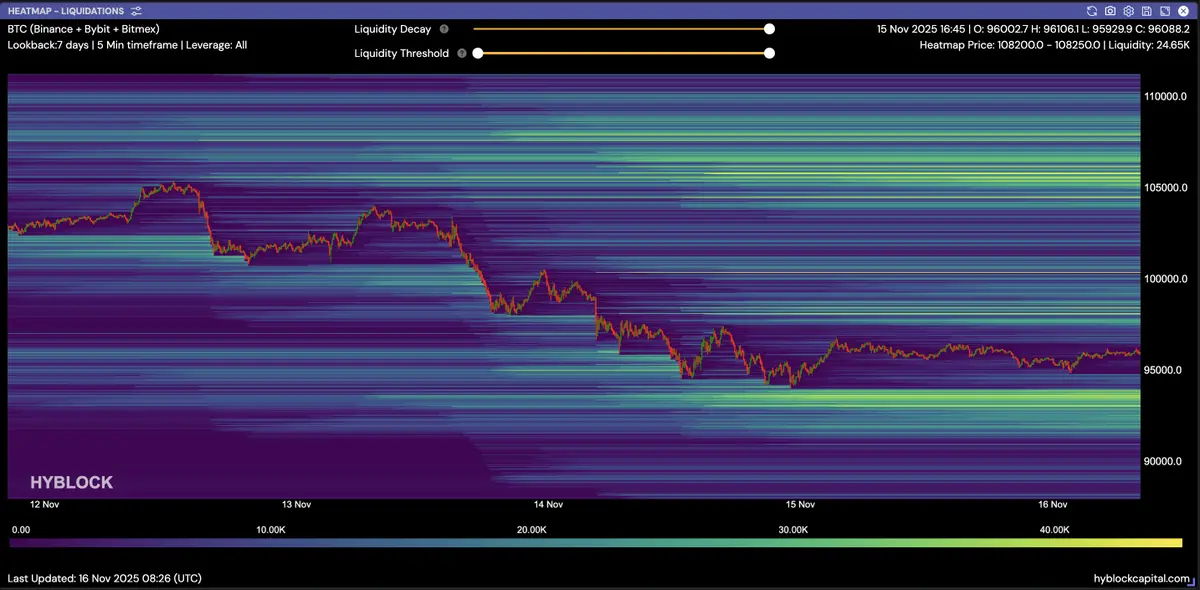
Task: Click the 13 Nov date label
Action: coord(297,505)
